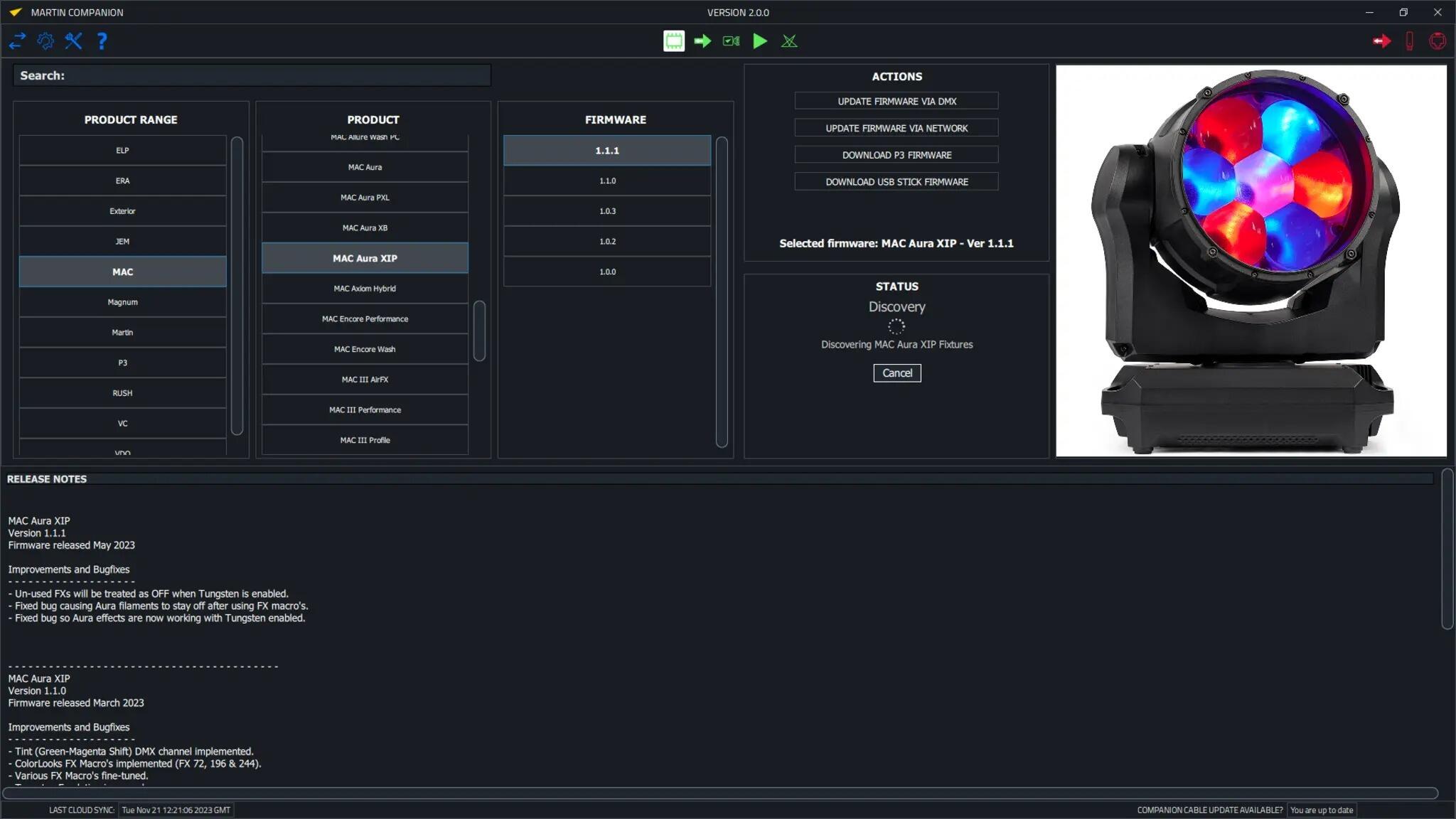Select the green chip firmware icon
The image size is (1456, 819).
tap(673, 41)
